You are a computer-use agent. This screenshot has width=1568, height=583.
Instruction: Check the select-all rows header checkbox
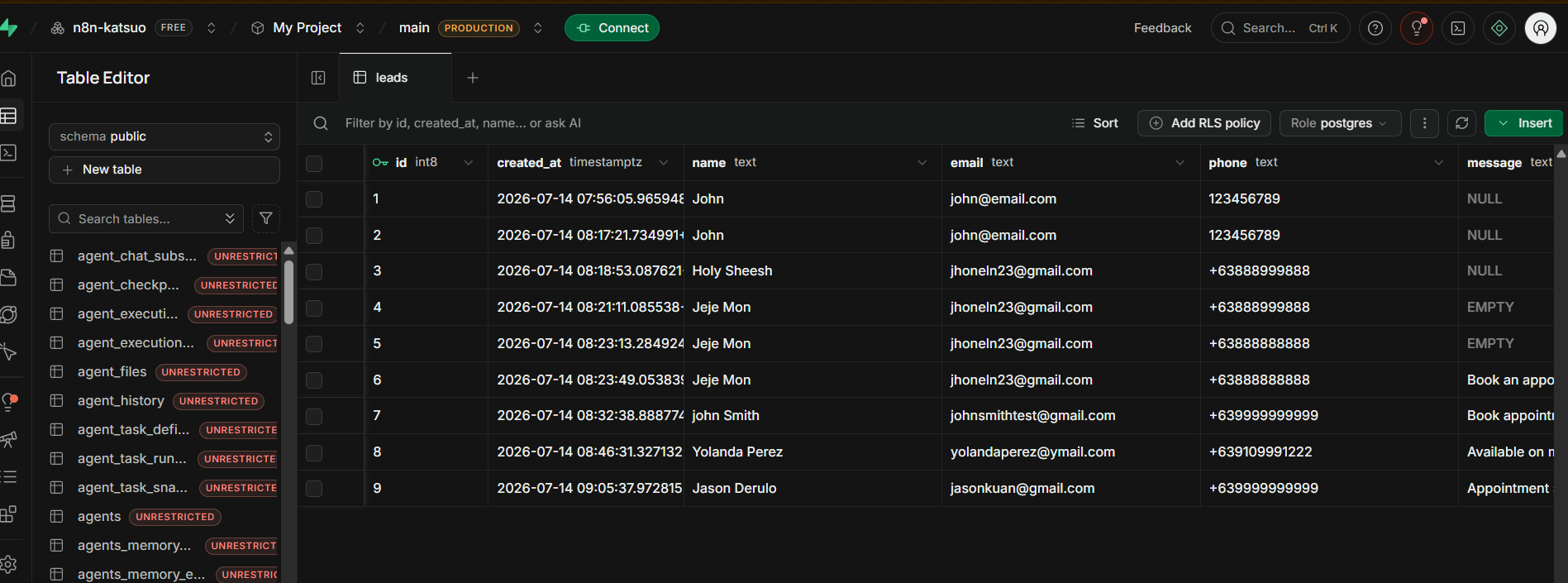314,164
